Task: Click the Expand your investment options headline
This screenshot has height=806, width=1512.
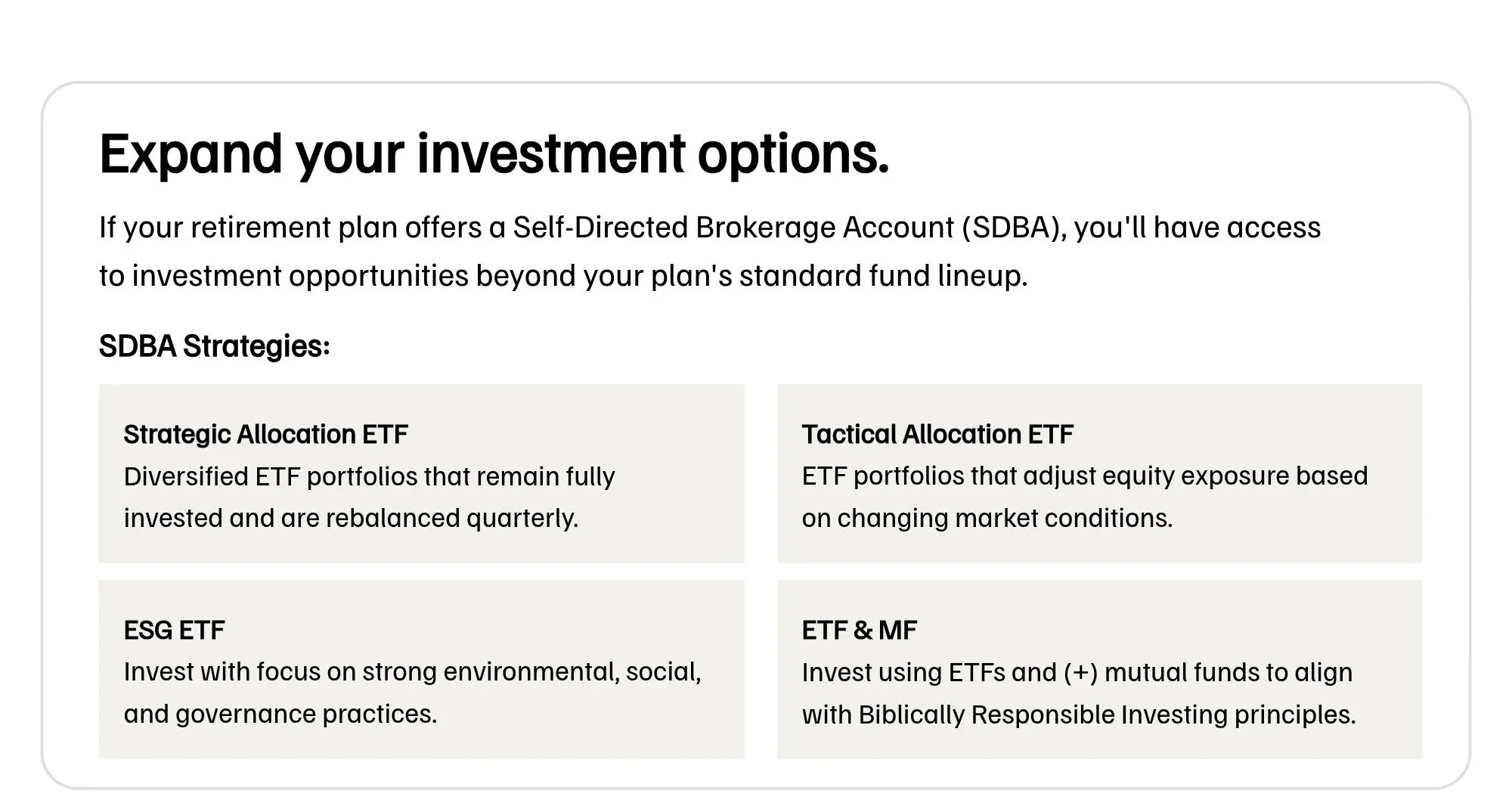Action: pyautogui.click(x=494, y=154)
